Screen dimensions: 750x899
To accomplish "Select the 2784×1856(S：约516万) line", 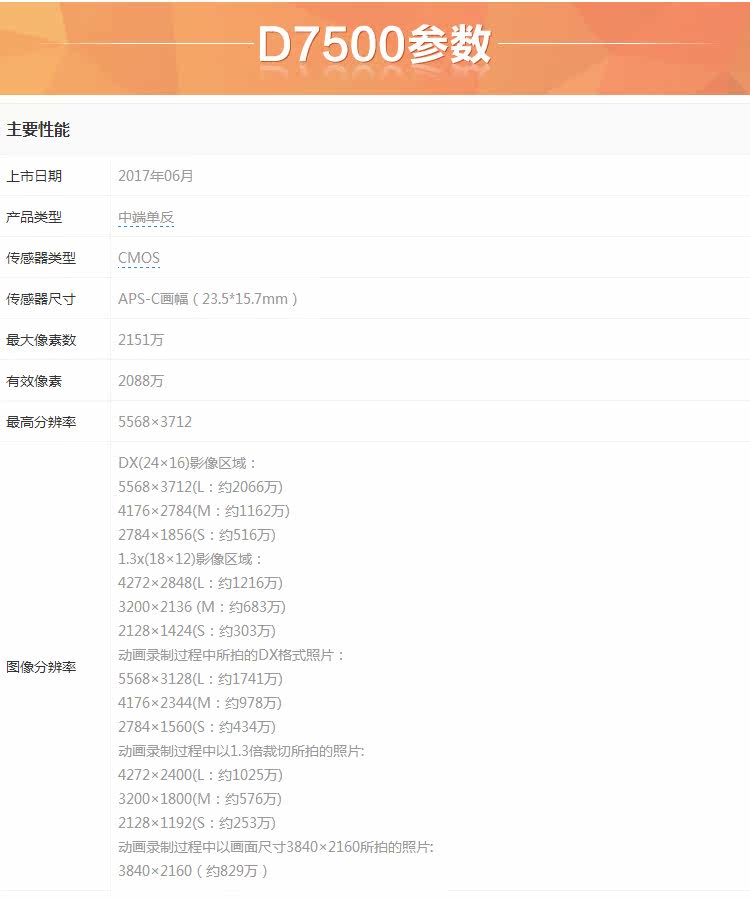I will [x=197, y=536].
